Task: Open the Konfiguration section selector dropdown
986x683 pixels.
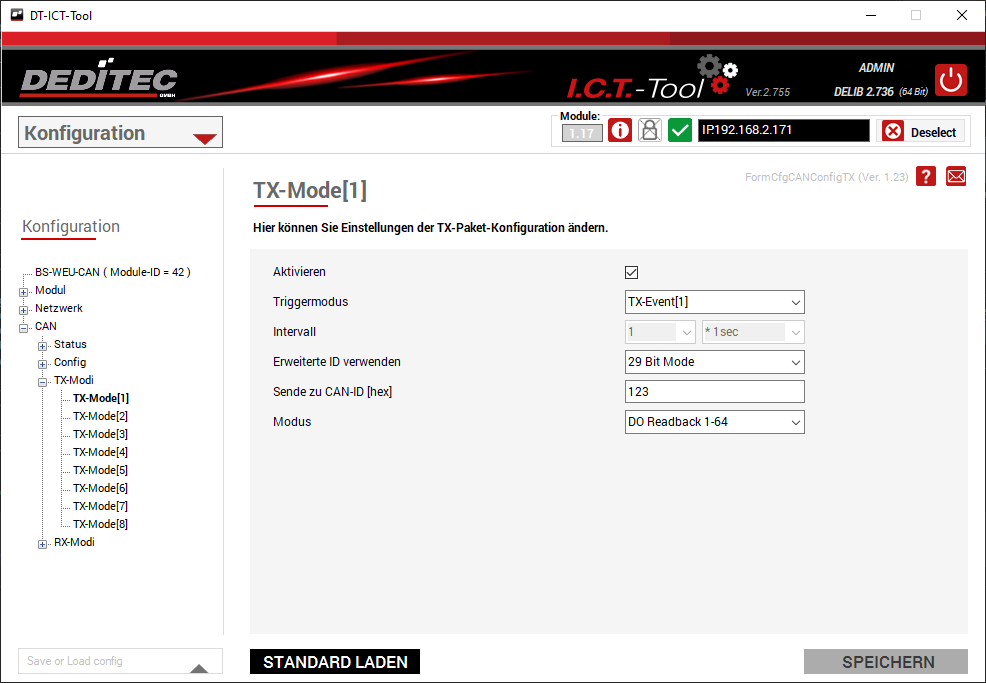Action: point(121,133)
